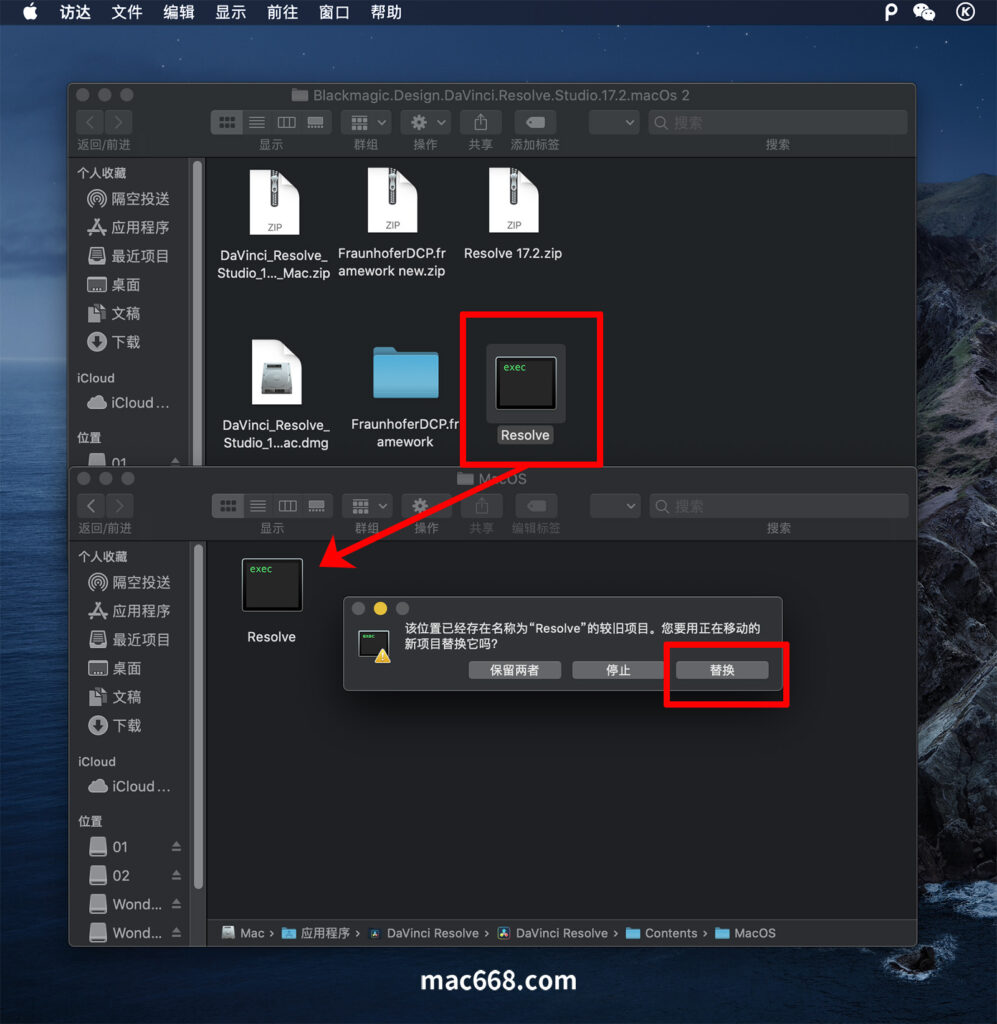
Task: Click the WeChat icon in the menu bar
Action: (924, 12)
